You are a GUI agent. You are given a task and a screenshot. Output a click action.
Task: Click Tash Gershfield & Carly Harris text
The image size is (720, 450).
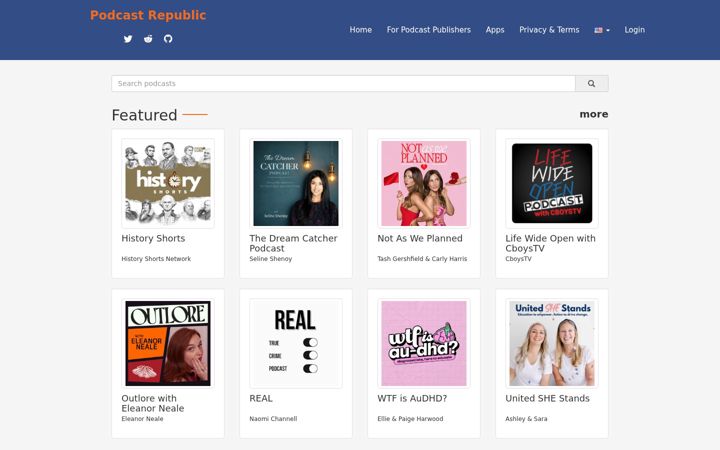422,259
